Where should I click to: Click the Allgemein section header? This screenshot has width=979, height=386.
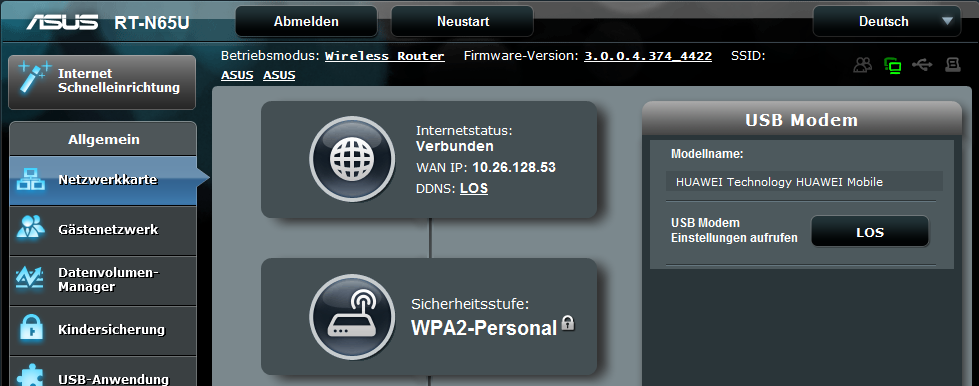(103, 139)
